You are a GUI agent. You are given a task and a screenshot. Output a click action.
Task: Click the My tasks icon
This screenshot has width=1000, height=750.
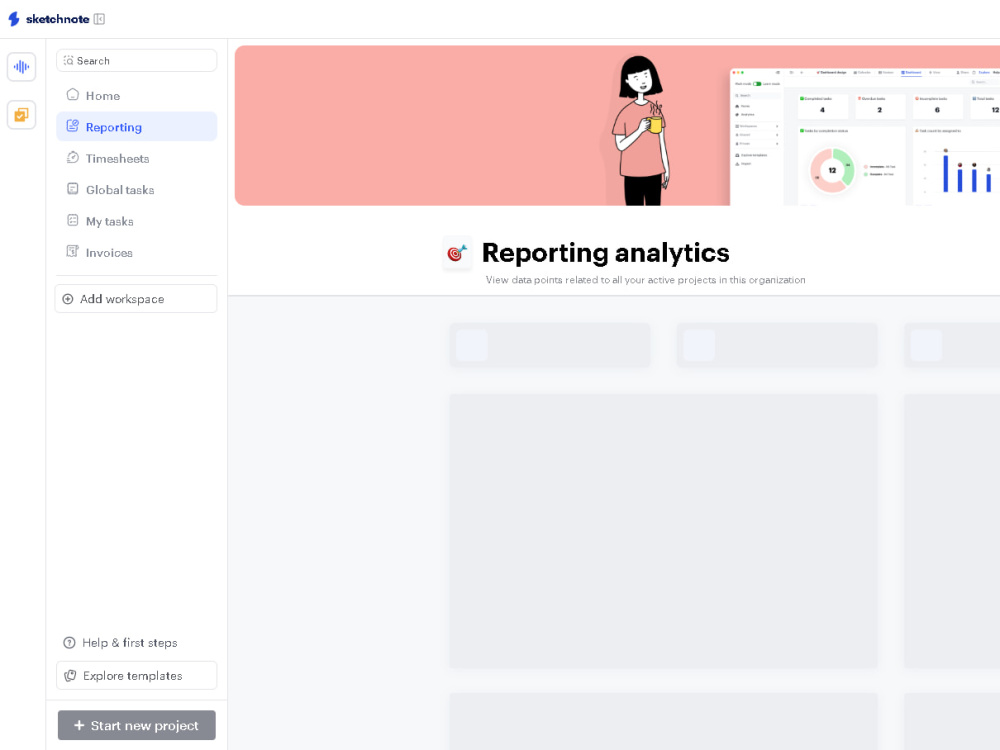click(x=73, y=220)
